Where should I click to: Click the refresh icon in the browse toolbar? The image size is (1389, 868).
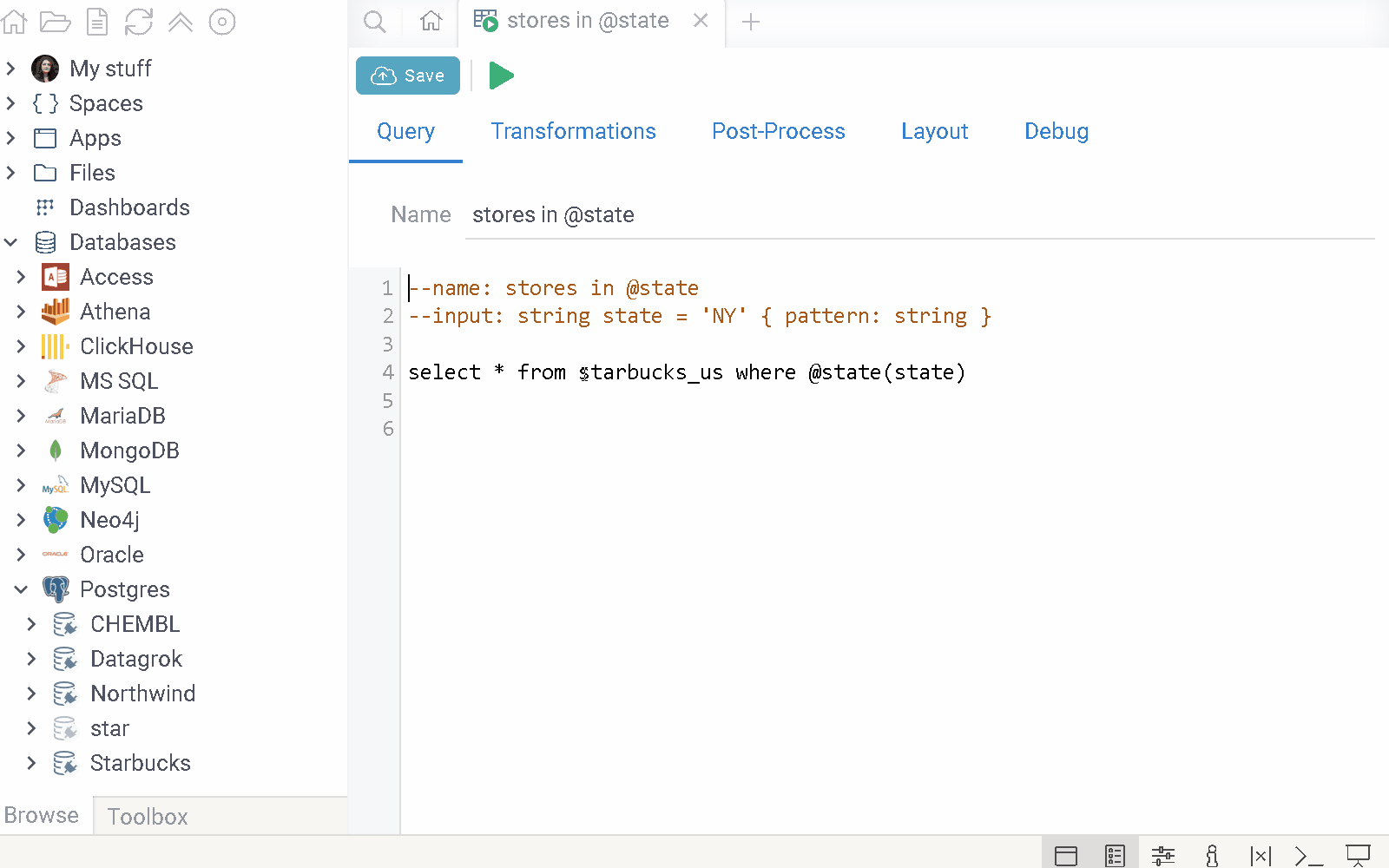(138, 22)
